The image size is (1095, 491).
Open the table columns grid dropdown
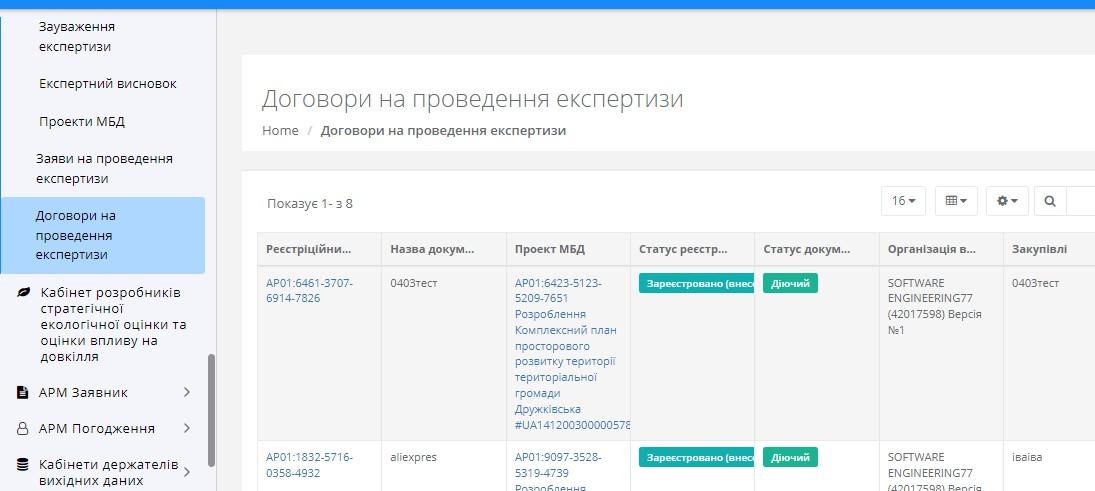(x=955, y=201)
